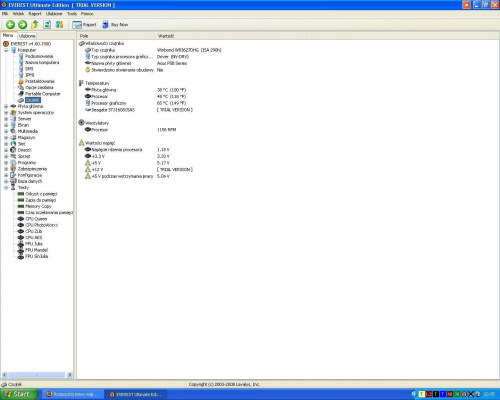Click the Programy icon in tree
The image size is (500, 400).
click(x=13, y=163)
